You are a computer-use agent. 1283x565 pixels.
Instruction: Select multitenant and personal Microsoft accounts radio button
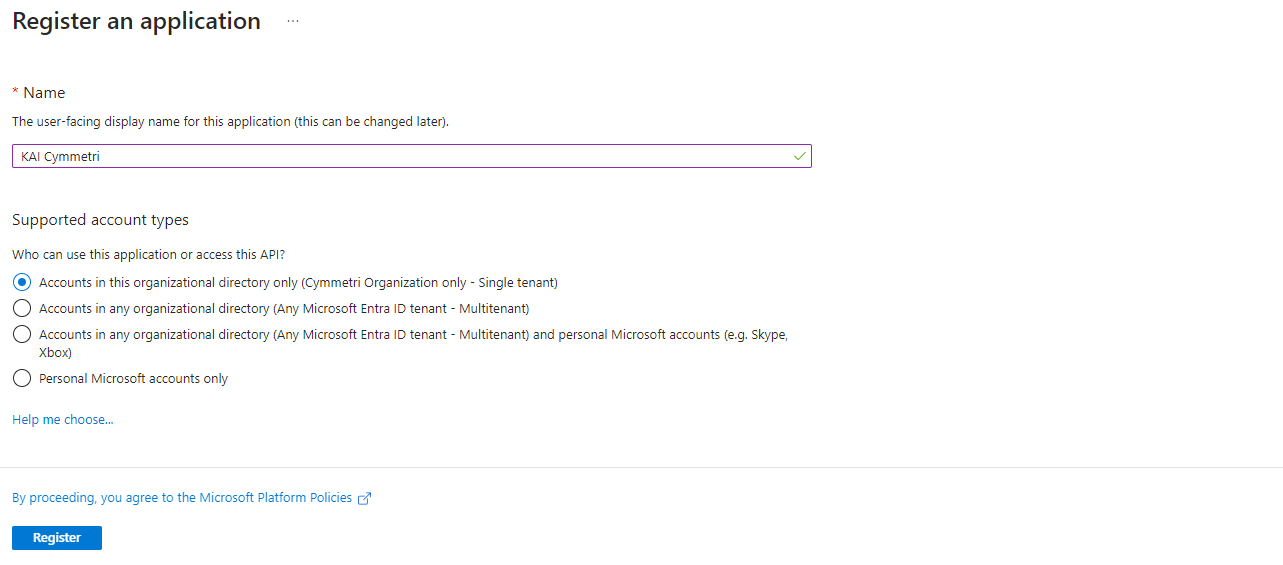pos(22,334)
